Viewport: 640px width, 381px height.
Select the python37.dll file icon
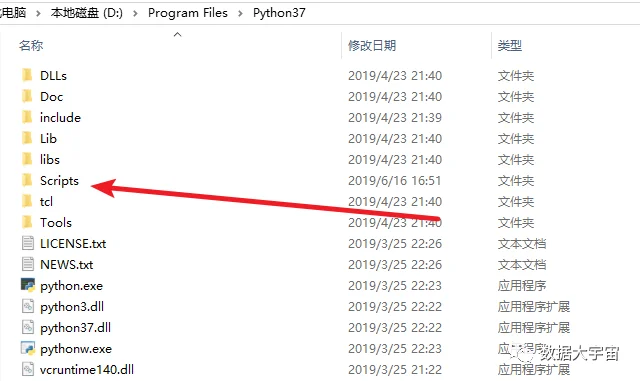pyautogui.click(x=28, y=327)
